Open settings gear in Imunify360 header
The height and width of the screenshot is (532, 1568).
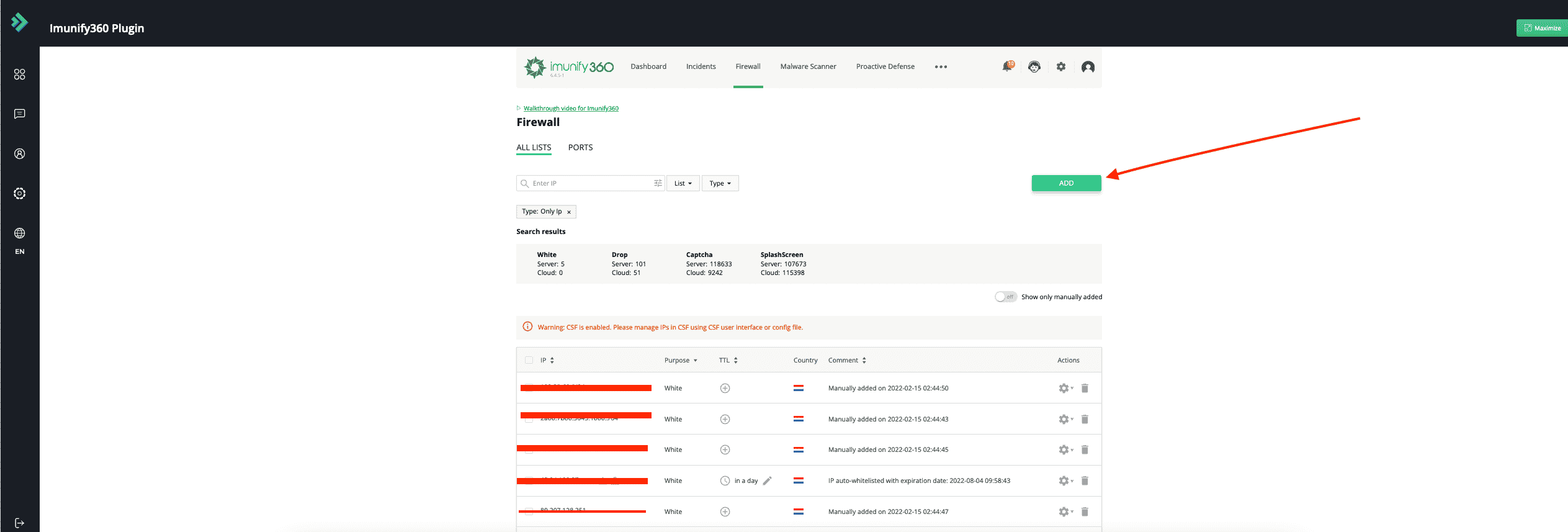tap(1061, 66)
